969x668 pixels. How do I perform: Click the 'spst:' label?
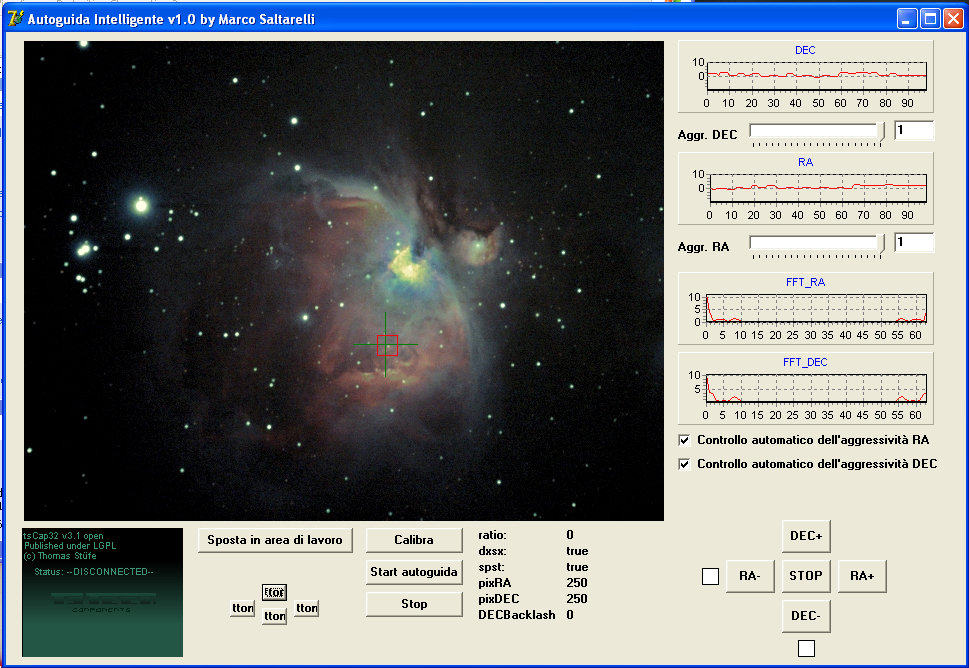(x=491, y=567)
